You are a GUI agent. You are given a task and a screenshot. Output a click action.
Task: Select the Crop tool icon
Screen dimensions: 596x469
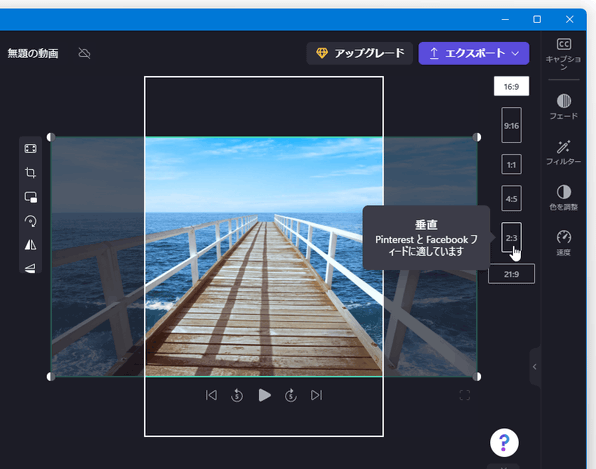click(x=30, y=173)
